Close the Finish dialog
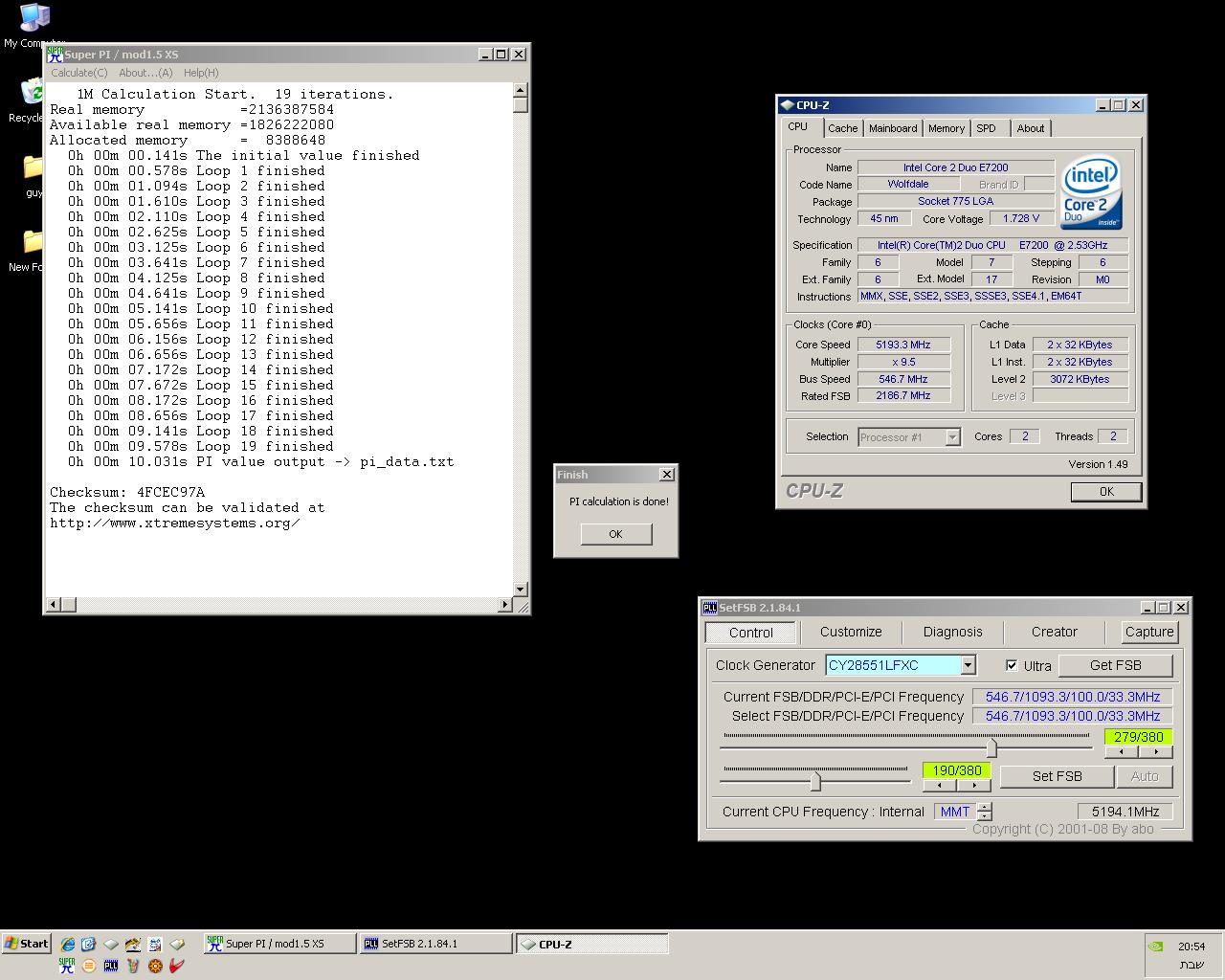Screen dimensions: 1225x980 tap(666, 475)
